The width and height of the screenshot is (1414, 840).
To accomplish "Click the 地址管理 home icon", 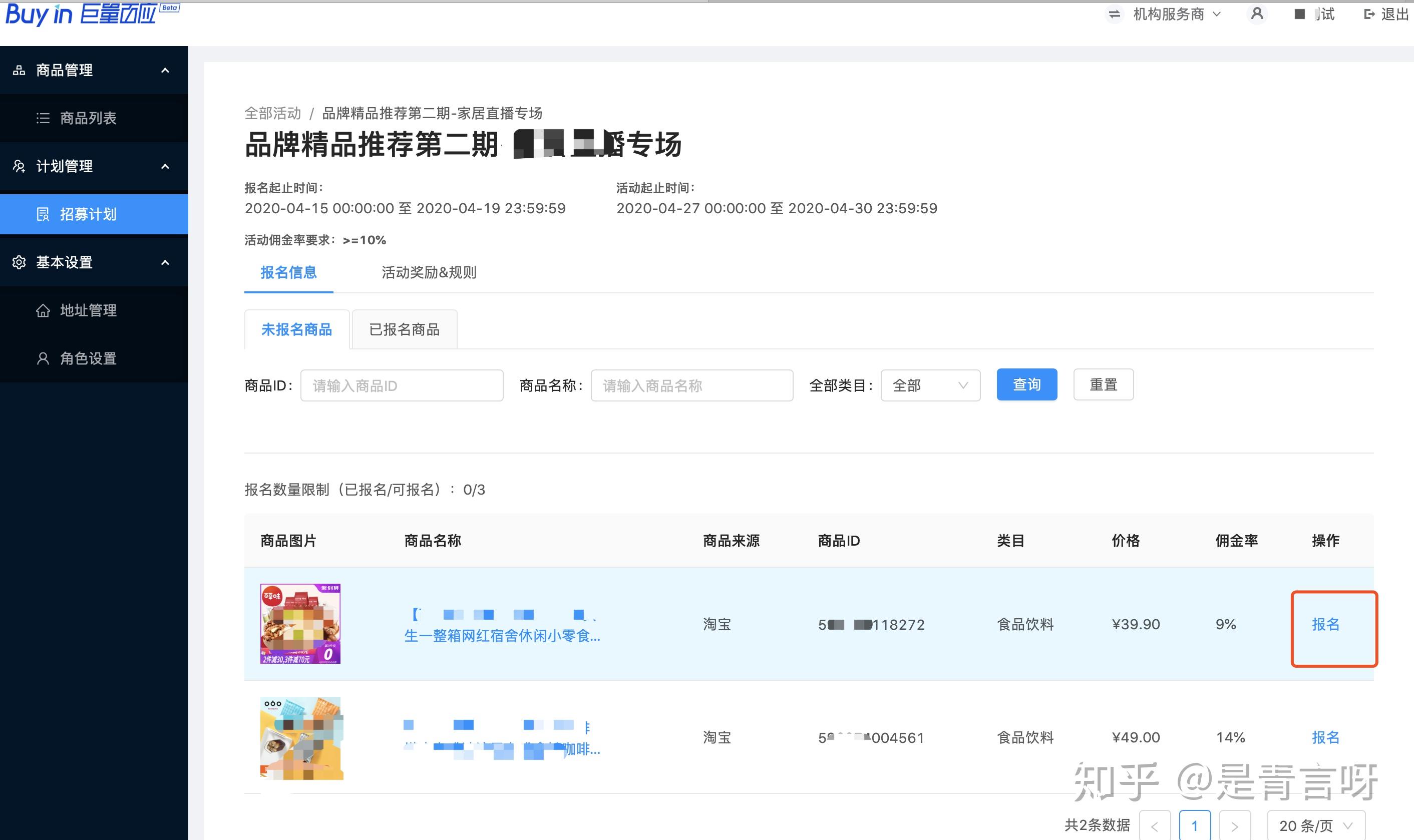I will pos(43,310).
